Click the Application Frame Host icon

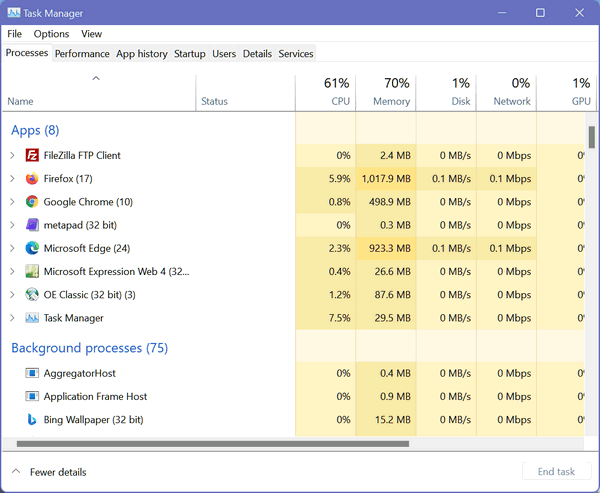coord(32,396)
